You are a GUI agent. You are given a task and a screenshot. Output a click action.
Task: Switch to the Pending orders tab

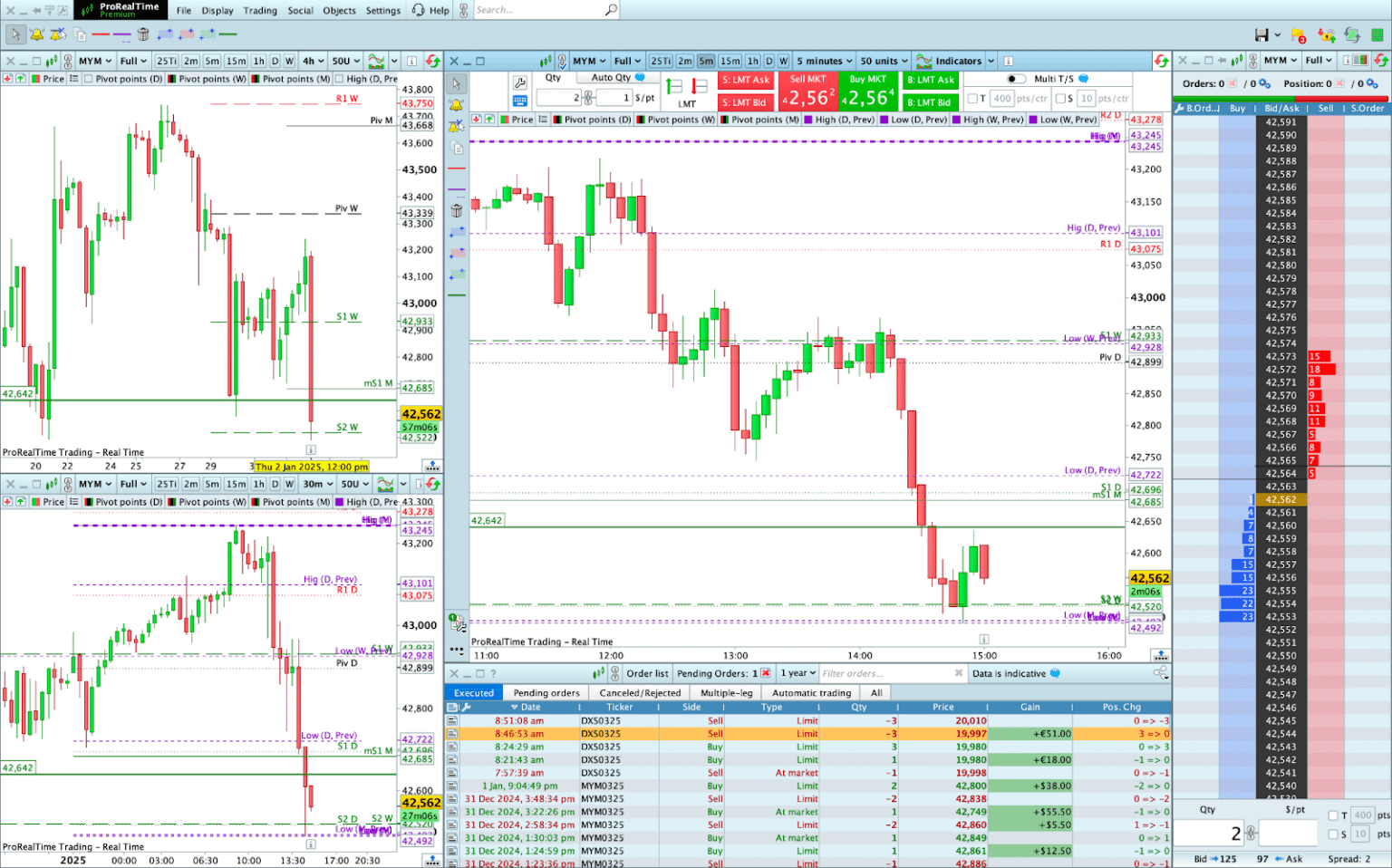546,692
